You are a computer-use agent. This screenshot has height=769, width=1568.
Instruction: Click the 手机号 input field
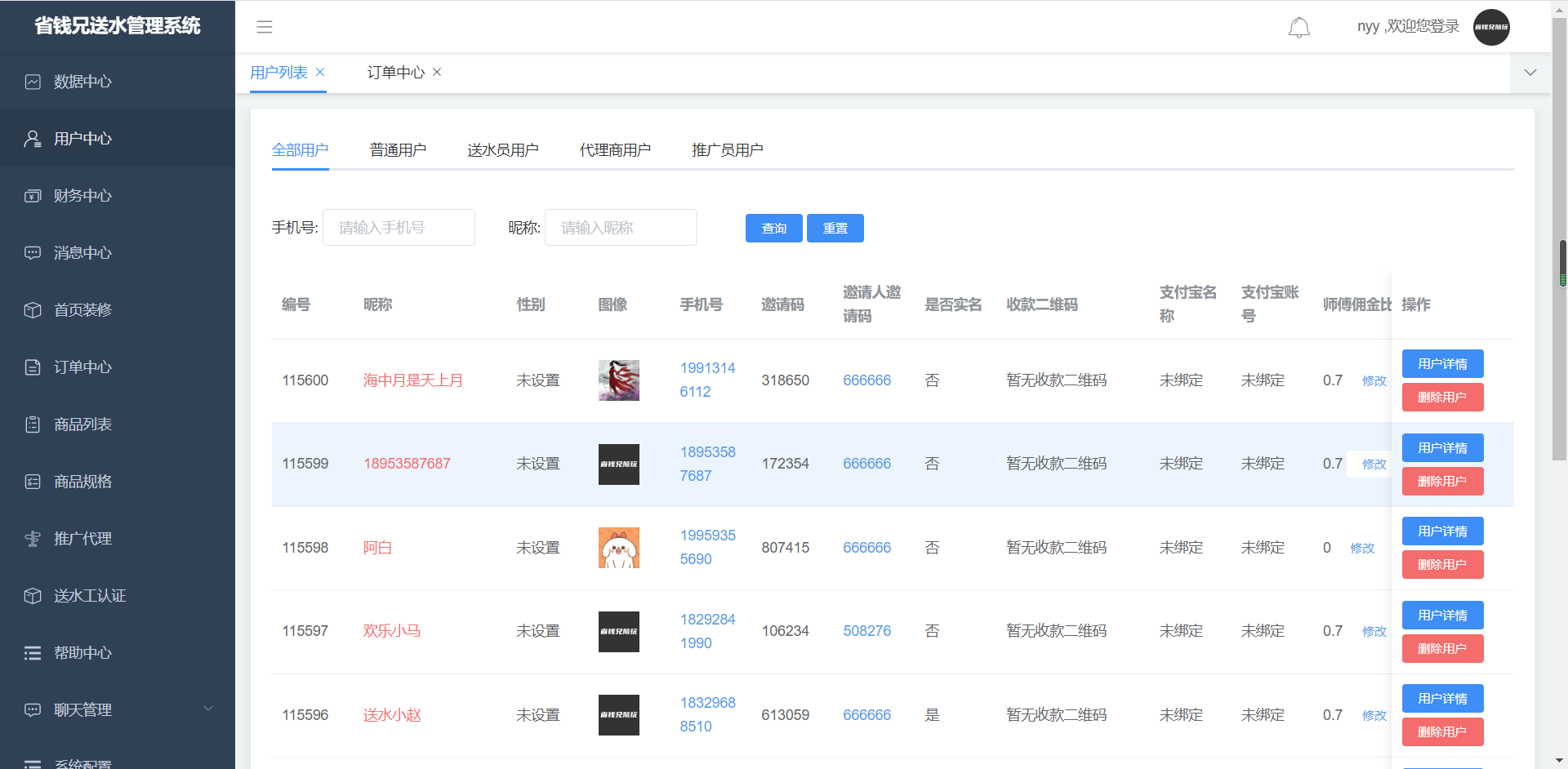tap(399, 228)
